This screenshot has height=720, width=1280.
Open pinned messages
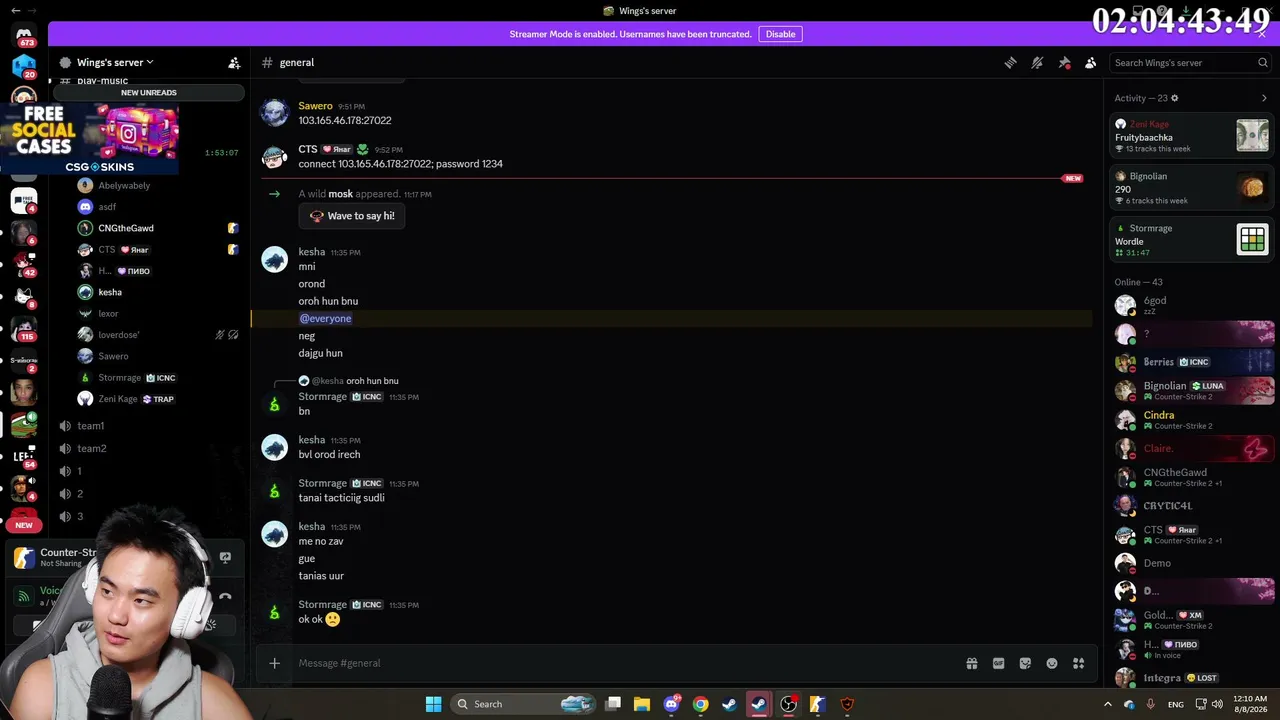point(1064,62)
